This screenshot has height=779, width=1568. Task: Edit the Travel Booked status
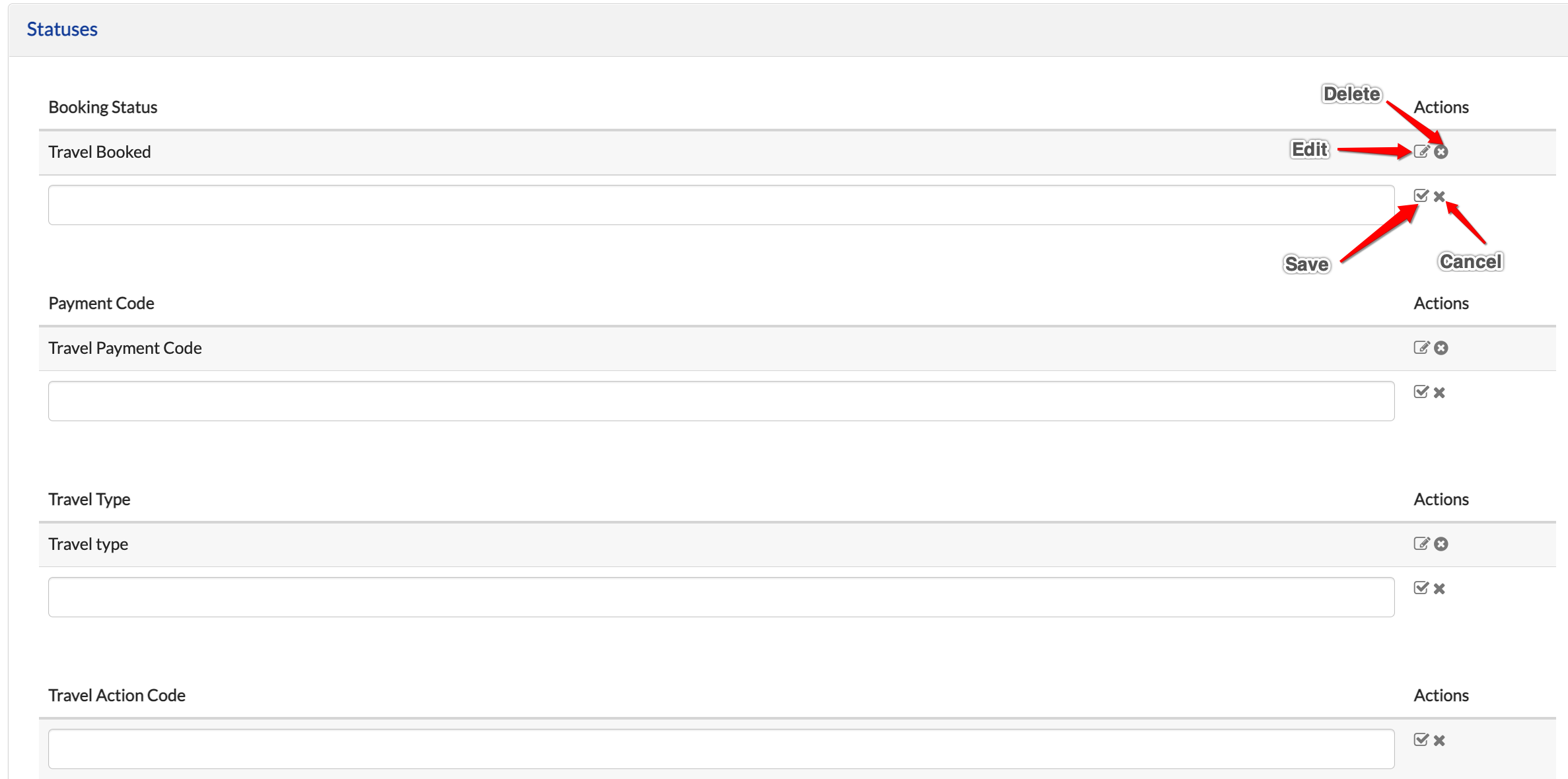pos(1421,152)
